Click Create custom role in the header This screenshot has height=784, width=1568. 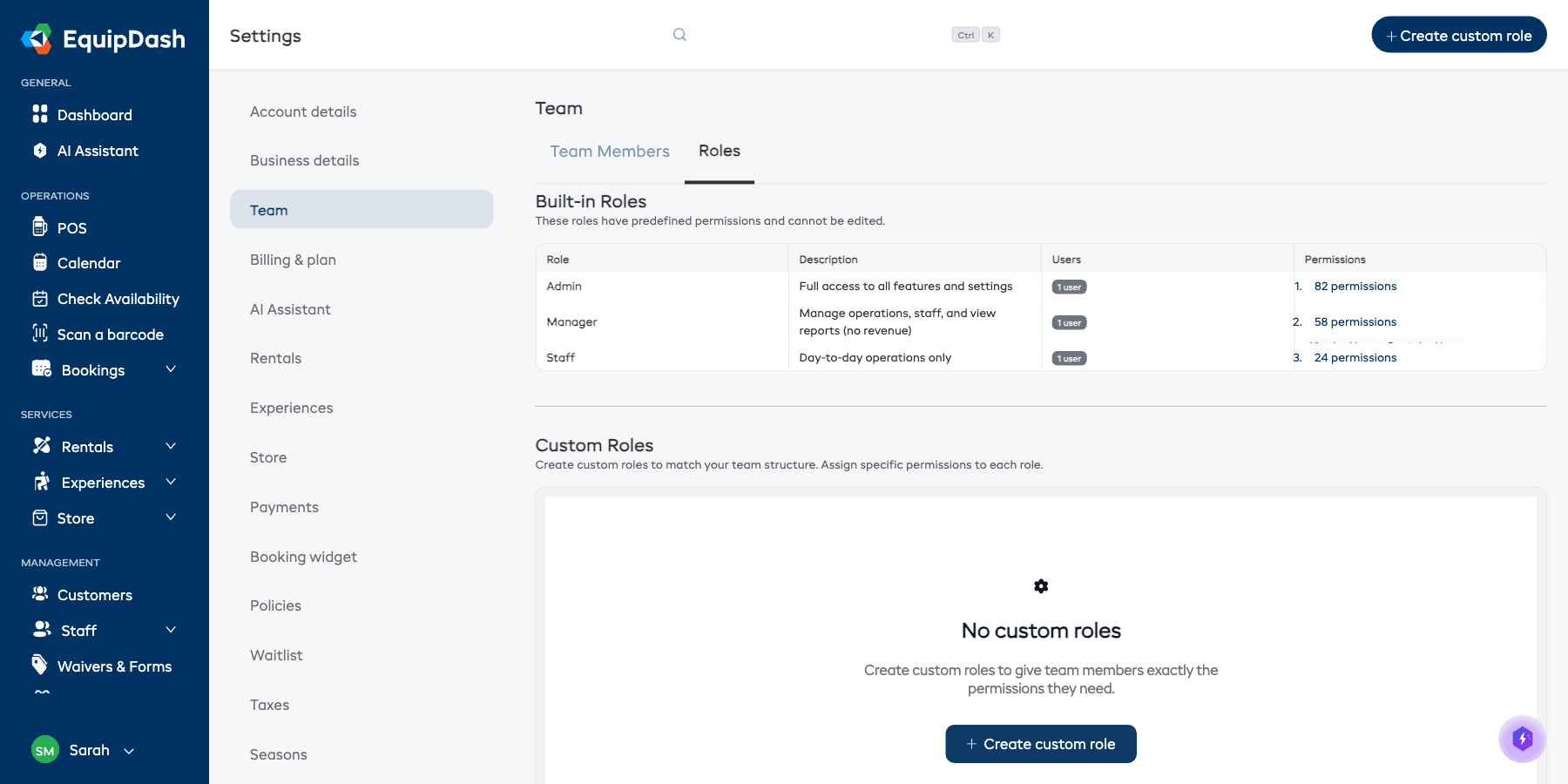[x=1458, y=35]
